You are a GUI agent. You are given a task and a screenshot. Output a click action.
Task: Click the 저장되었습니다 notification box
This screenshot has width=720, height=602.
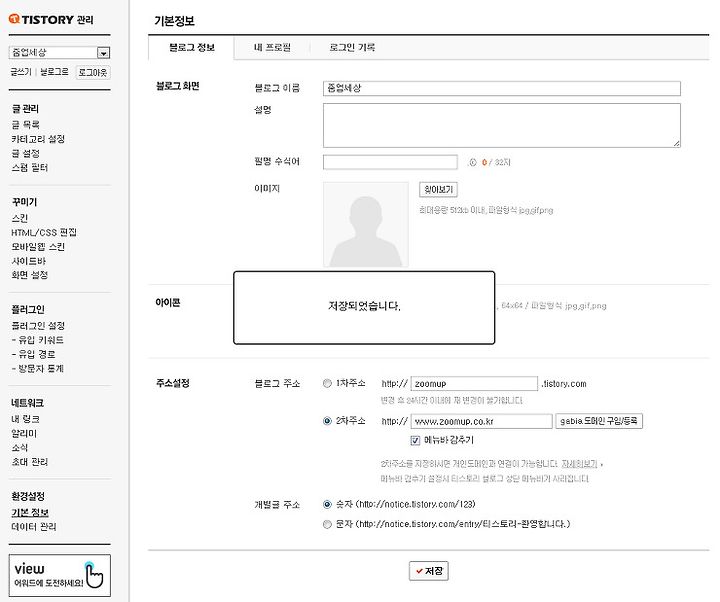pyautogui.click(x=364, y=308)
